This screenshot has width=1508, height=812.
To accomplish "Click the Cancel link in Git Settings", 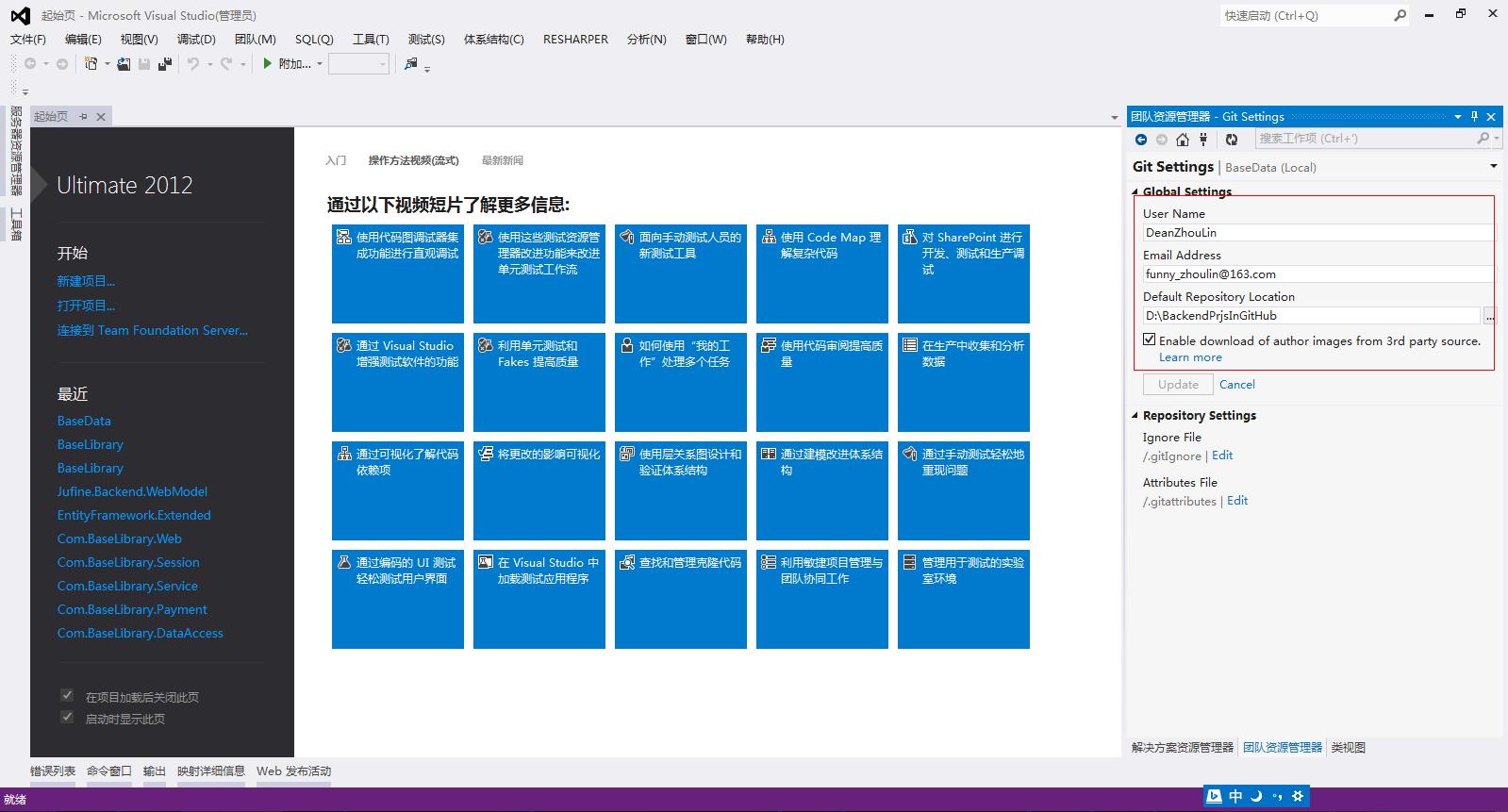I will coord(1236,384).
